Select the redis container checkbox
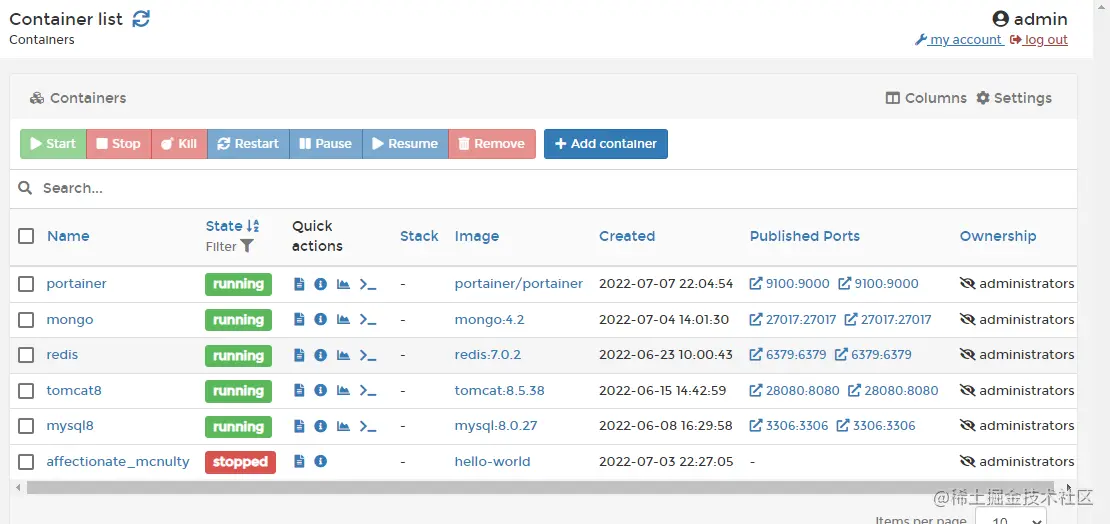The image size is (1110, 524). tap(26, 355)
